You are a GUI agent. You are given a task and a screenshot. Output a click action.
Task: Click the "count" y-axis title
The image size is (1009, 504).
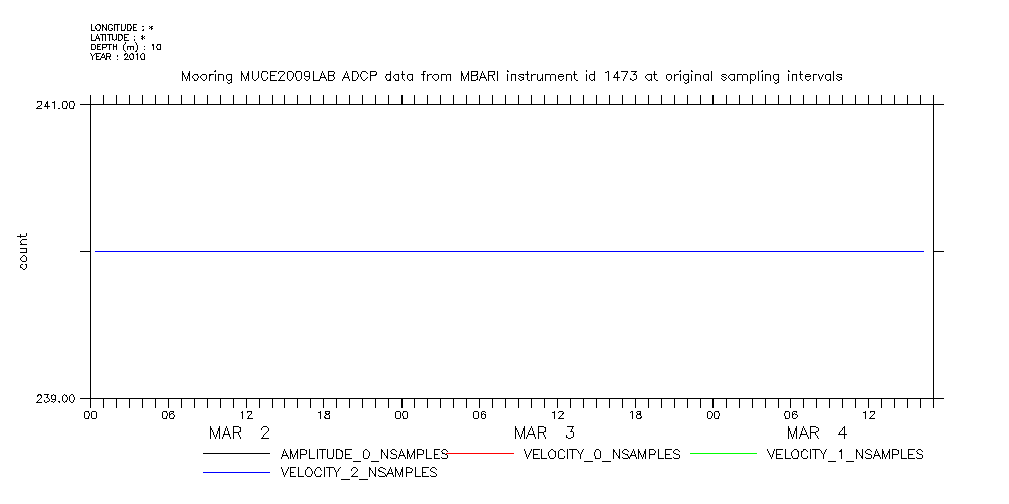pyautogui.click(x=22, y=251)
